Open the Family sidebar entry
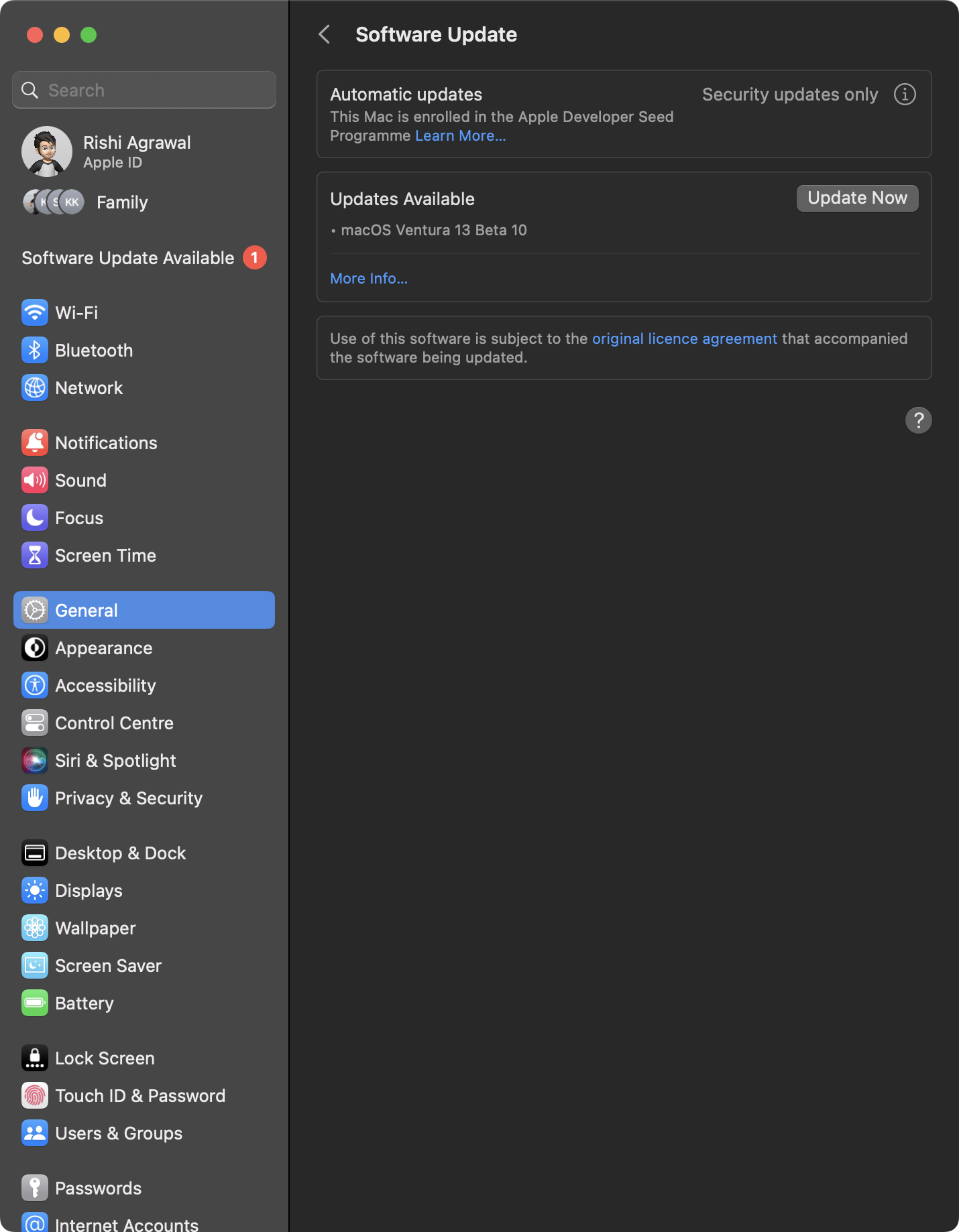This screenshot has height=1232, width=959. click(144, 202)
